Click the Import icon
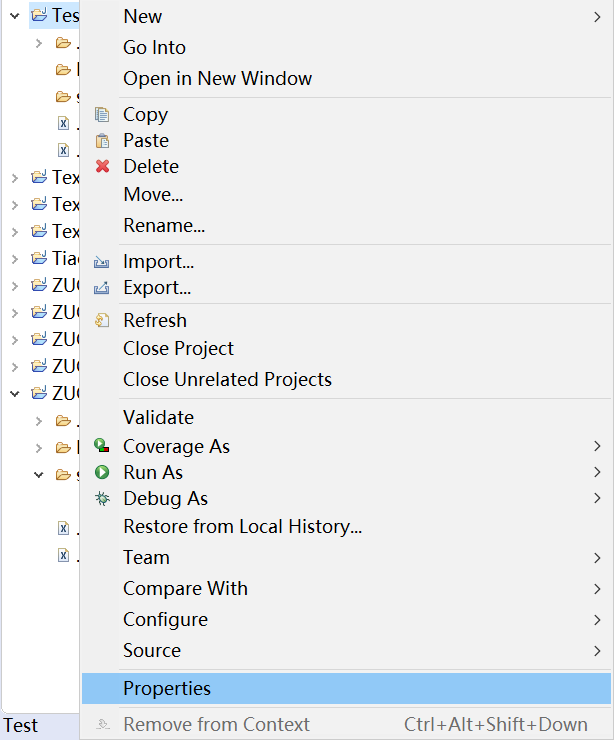Screen dimensions: 614x740 tap(102, 262)
